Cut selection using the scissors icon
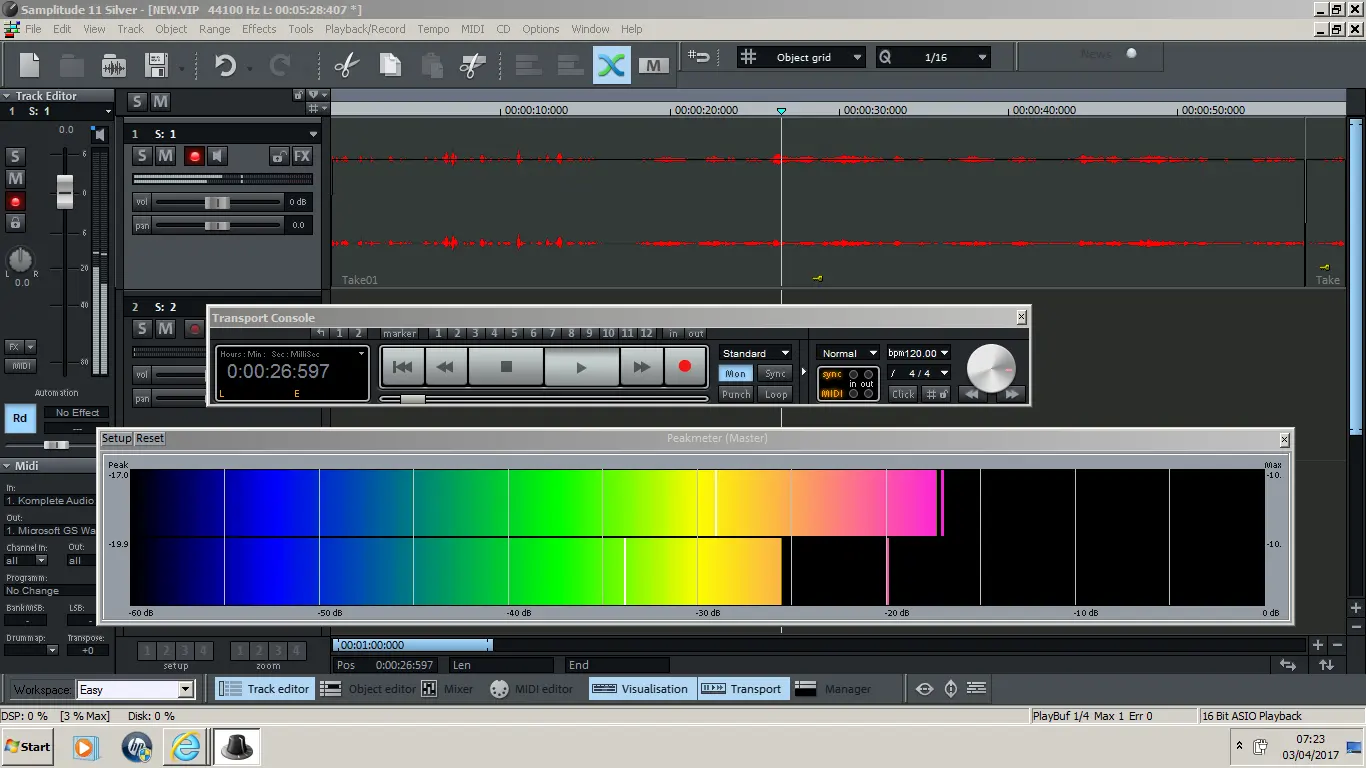1366x768 pixels. pyautogui.click(x=346, y=66)
